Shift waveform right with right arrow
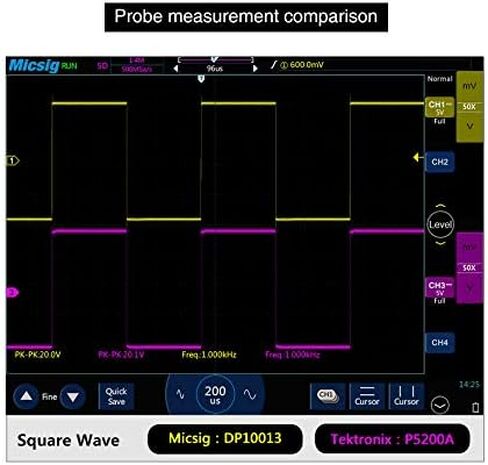This screenshot has height=465, width=488. click(255, 68)
